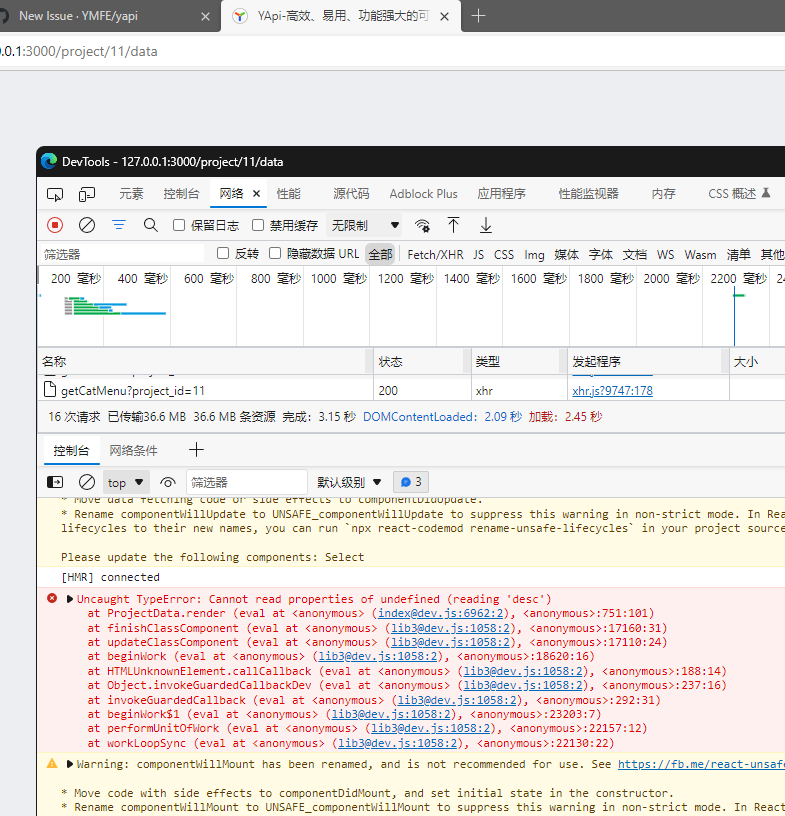Open the 应用程序 panel

[x=501, y=194]
